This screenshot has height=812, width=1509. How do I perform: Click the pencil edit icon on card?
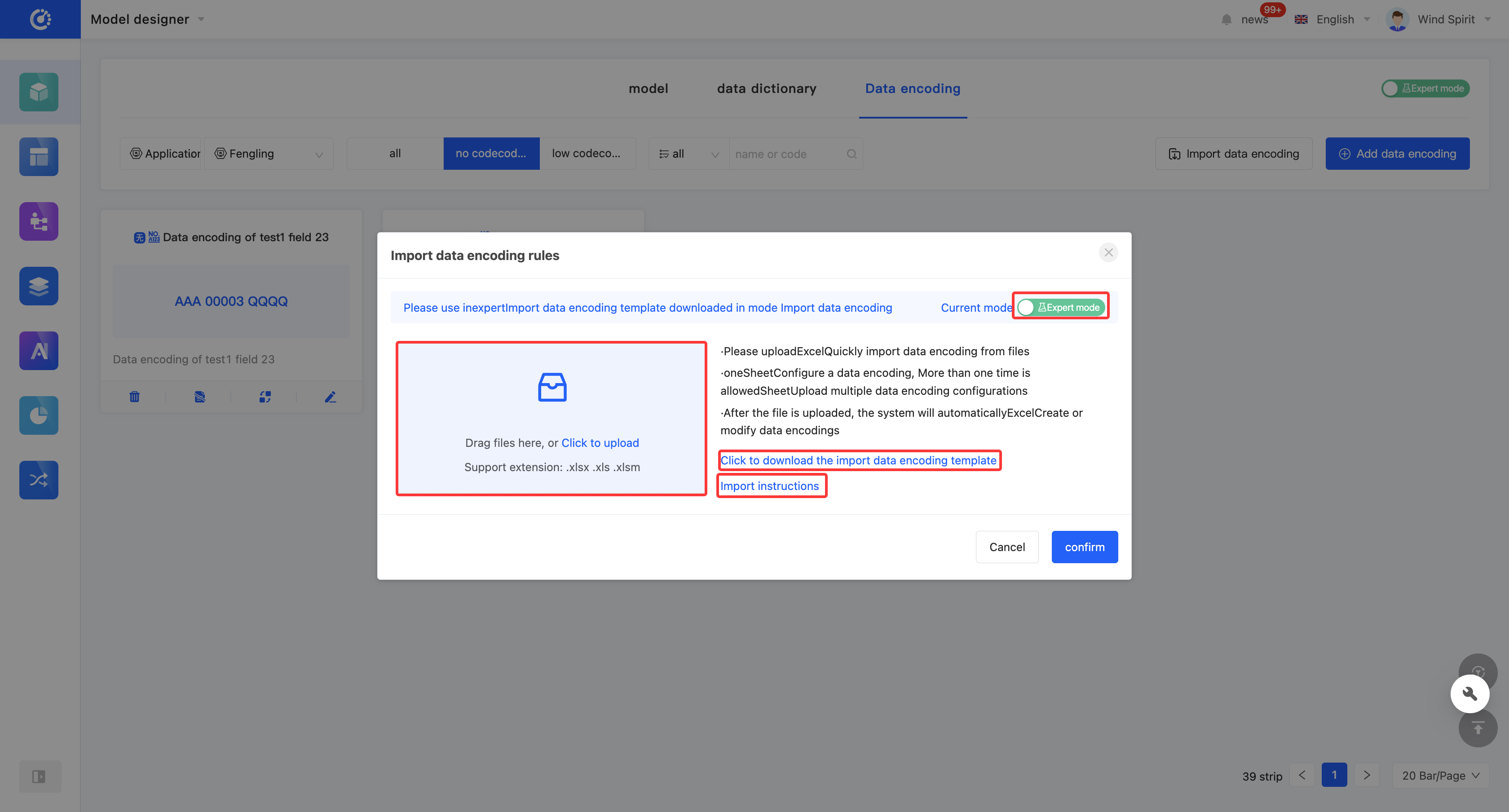click(x=331, y=397)
